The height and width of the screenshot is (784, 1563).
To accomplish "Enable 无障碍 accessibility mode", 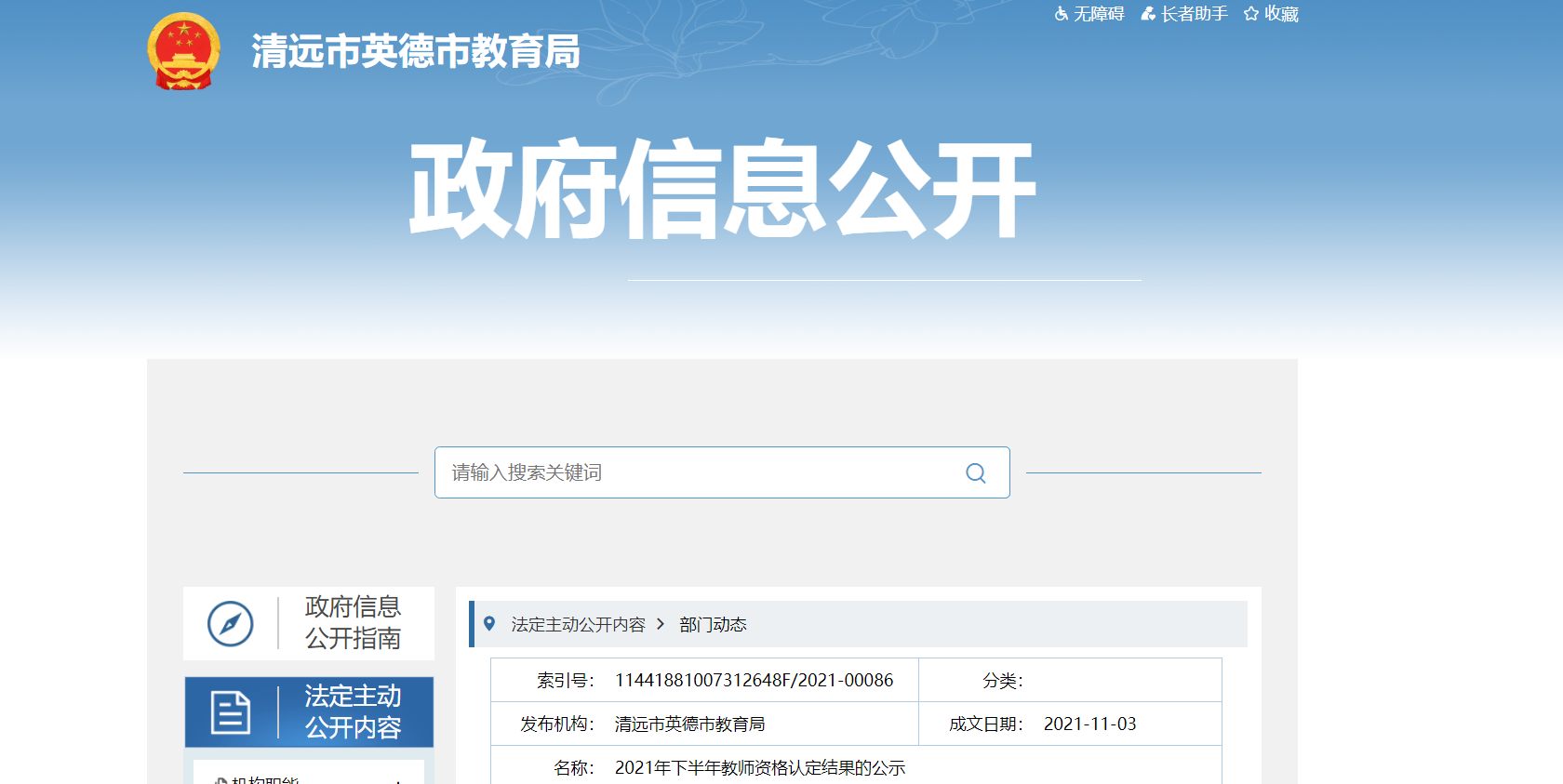I will (x=1099, y=14).
